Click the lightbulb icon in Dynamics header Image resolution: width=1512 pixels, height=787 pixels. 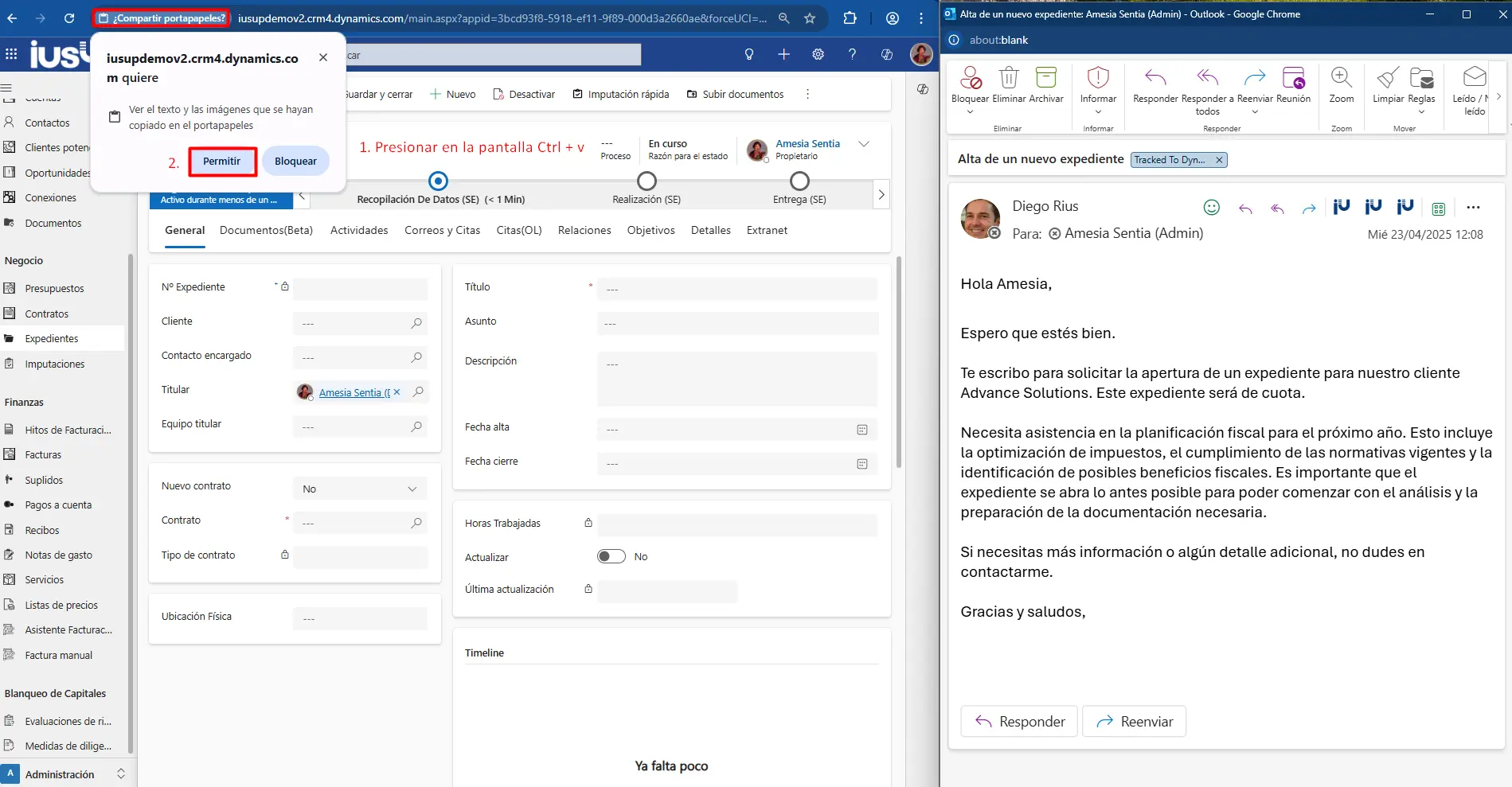click(748, 54)
